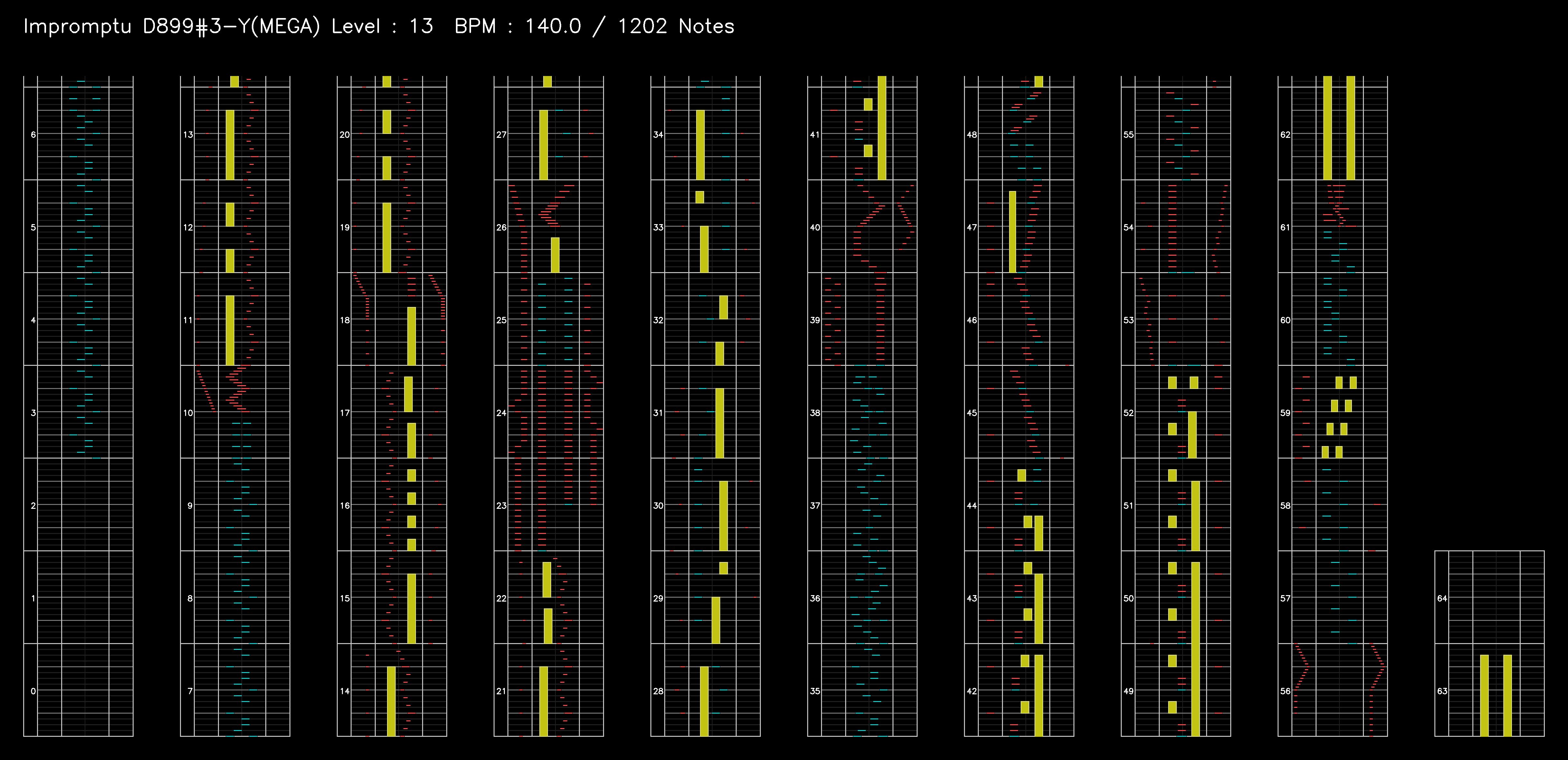1568x760 pixels.
Task: Click measure number 7
Action: coord(190,690)
